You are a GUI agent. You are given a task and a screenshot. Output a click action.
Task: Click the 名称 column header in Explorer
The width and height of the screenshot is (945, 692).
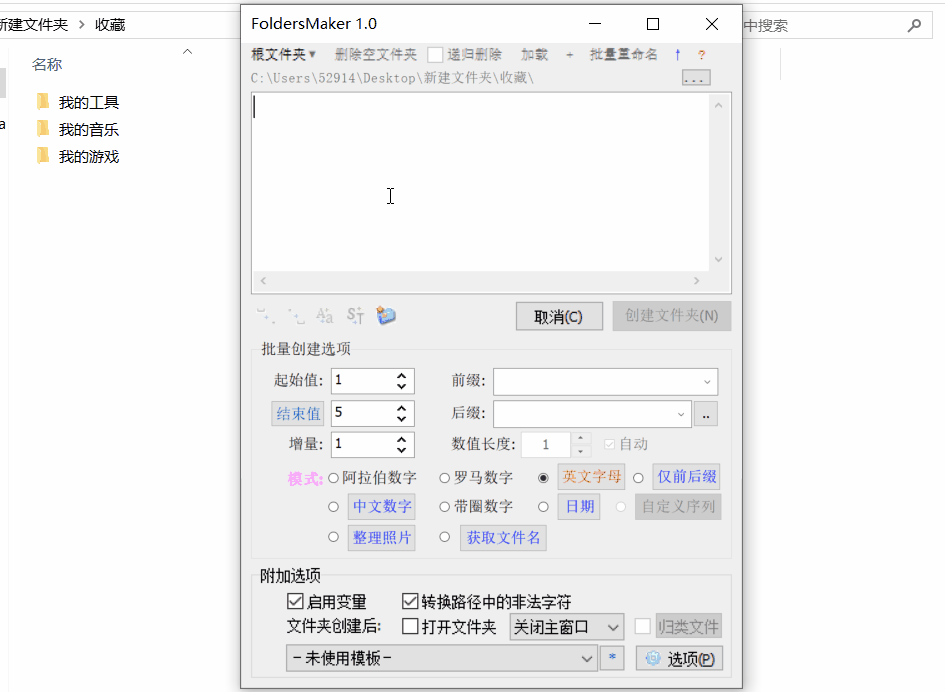pos(47,64)
